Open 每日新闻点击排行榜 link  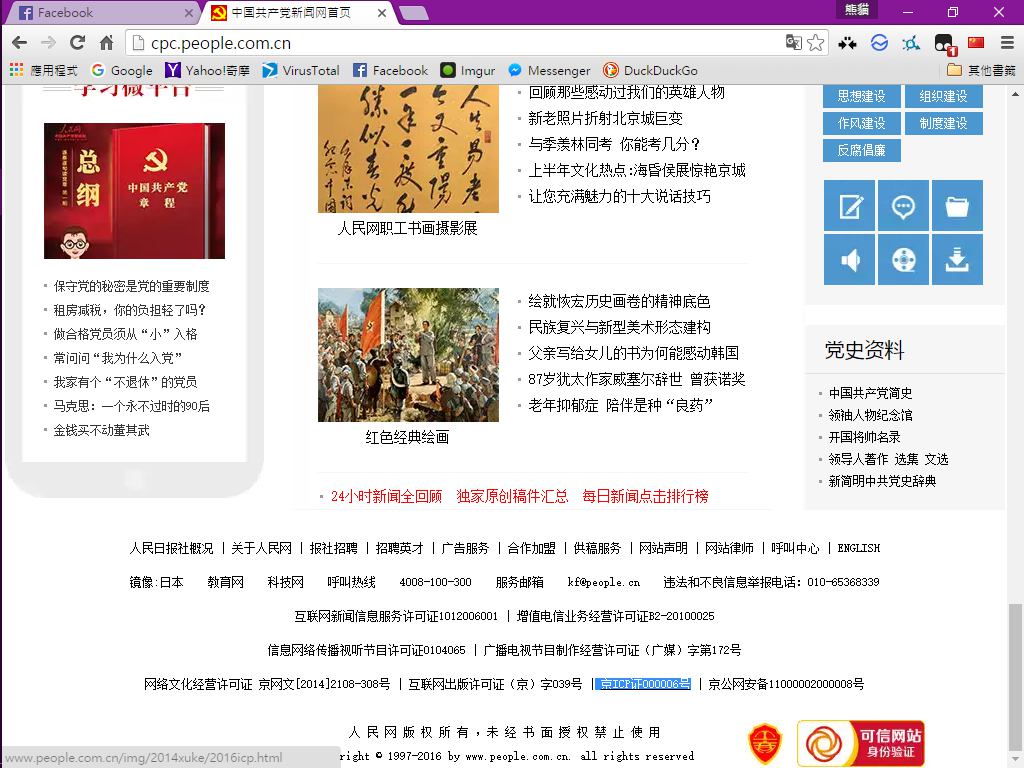[645, 496]
